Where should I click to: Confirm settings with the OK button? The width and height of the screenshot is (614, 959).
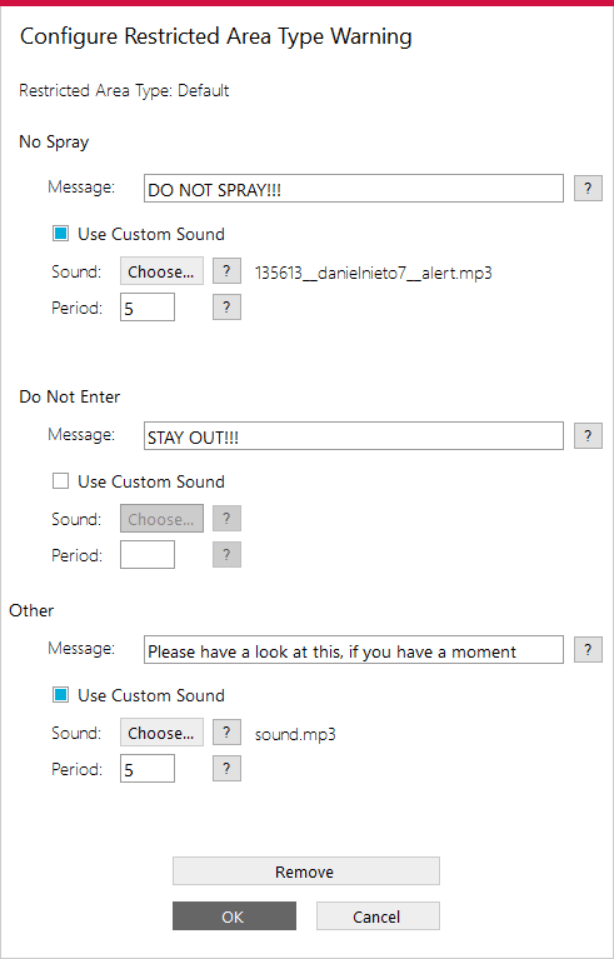[x=234, y=916]
